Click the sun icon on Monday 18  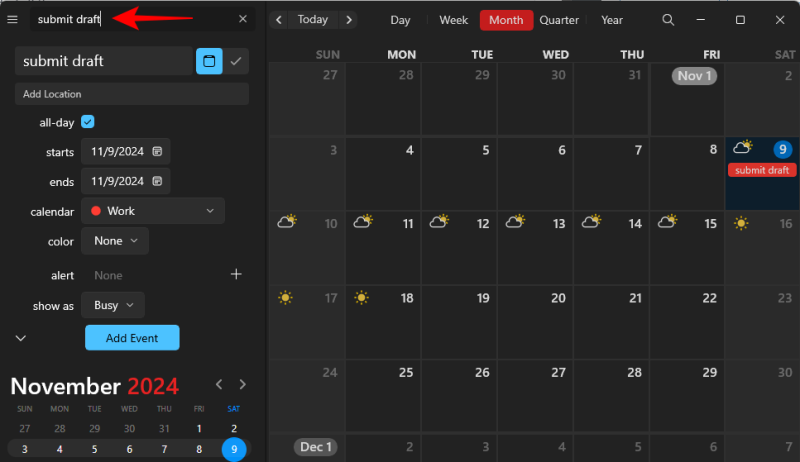click(361, 297)
